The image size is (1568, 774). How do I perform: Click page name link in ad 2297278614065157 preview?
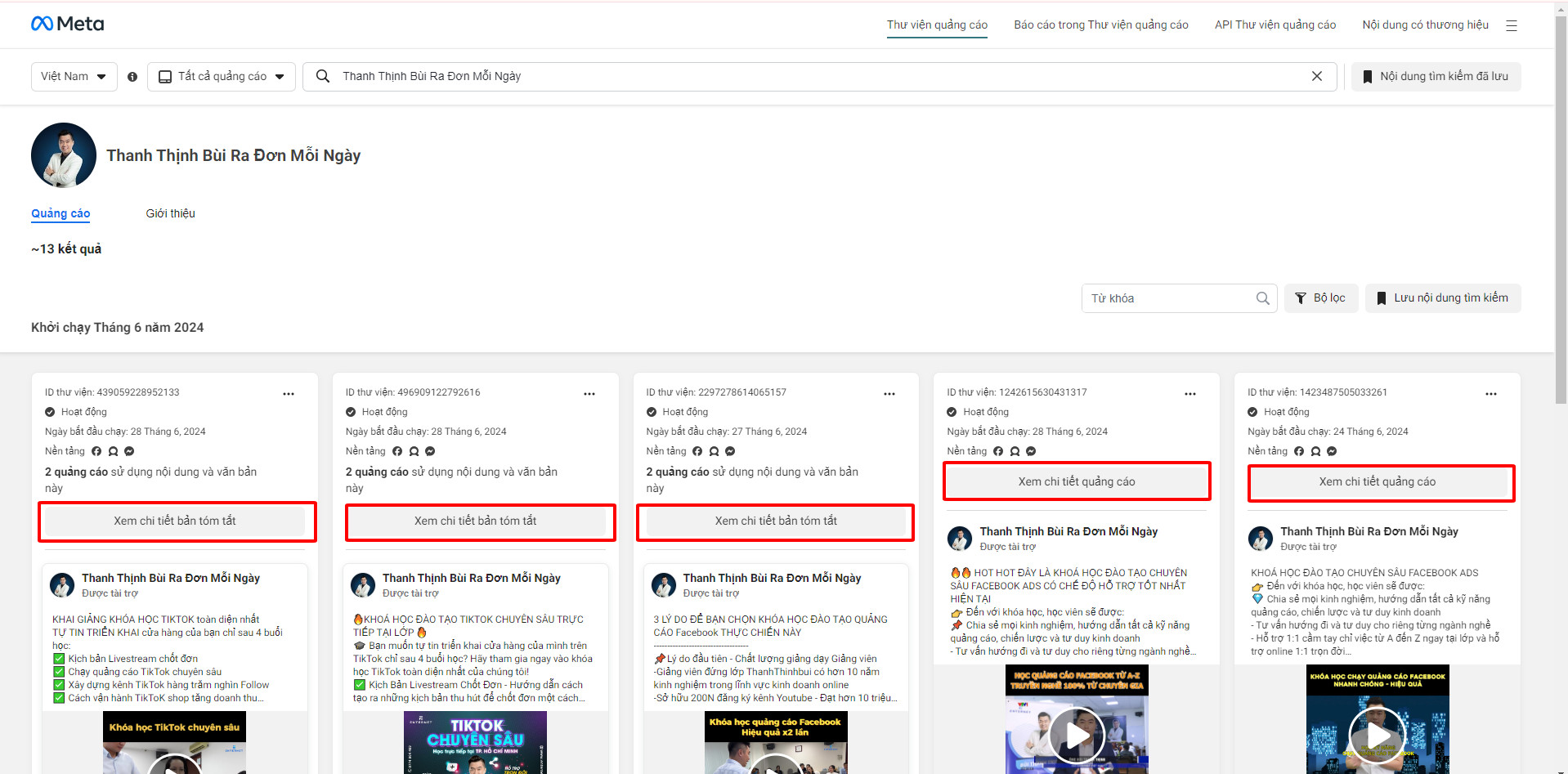coord(772,578)
